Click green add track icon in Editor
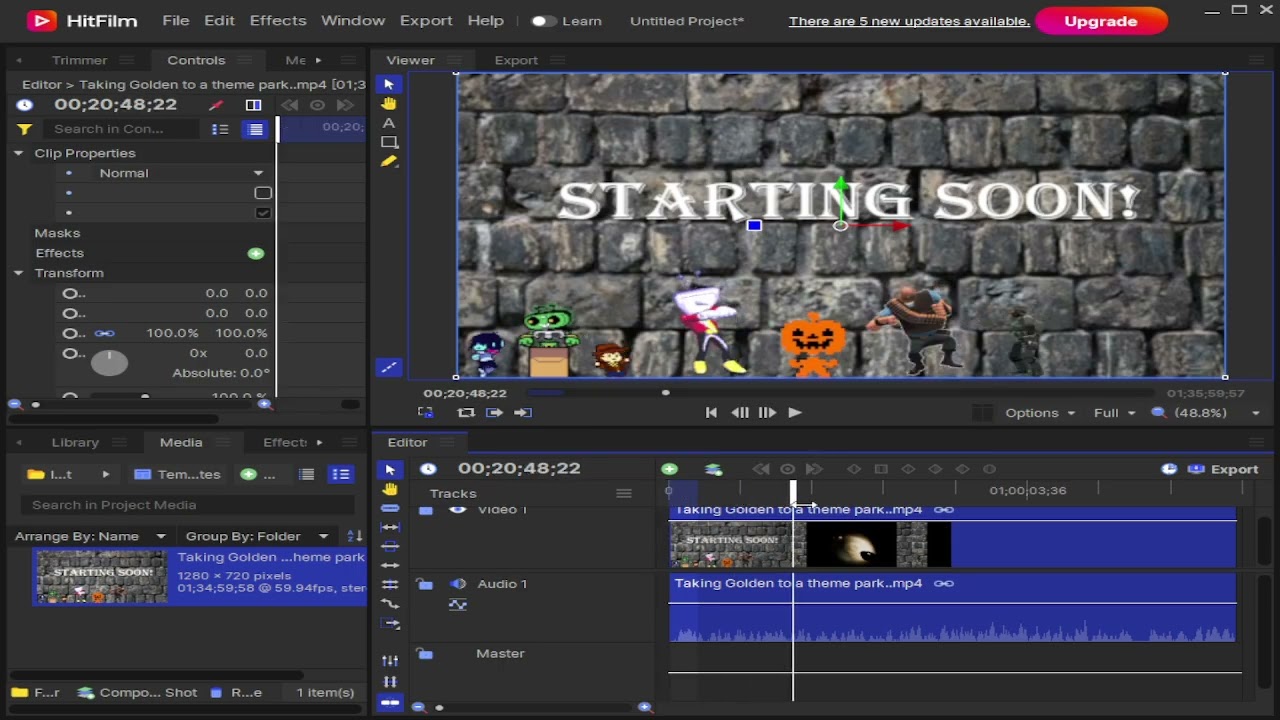 (669, 469)
